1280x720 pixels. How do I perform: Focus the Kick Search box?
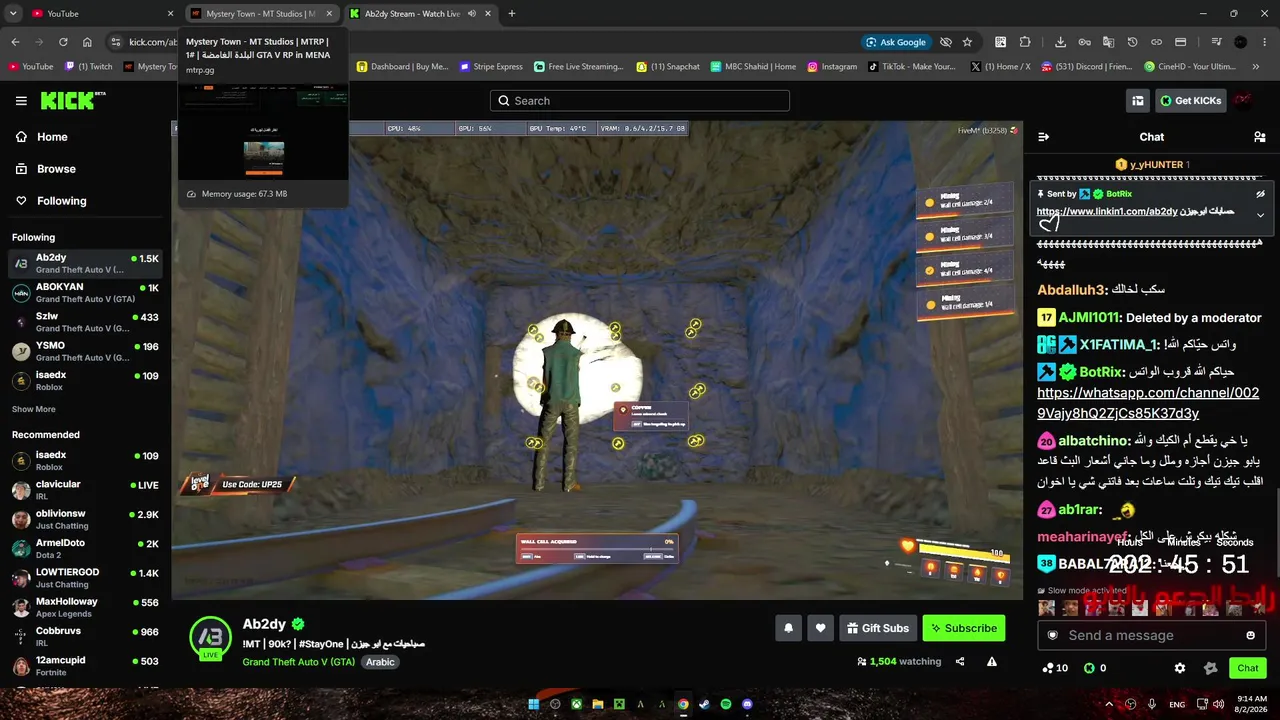point(640,100)
